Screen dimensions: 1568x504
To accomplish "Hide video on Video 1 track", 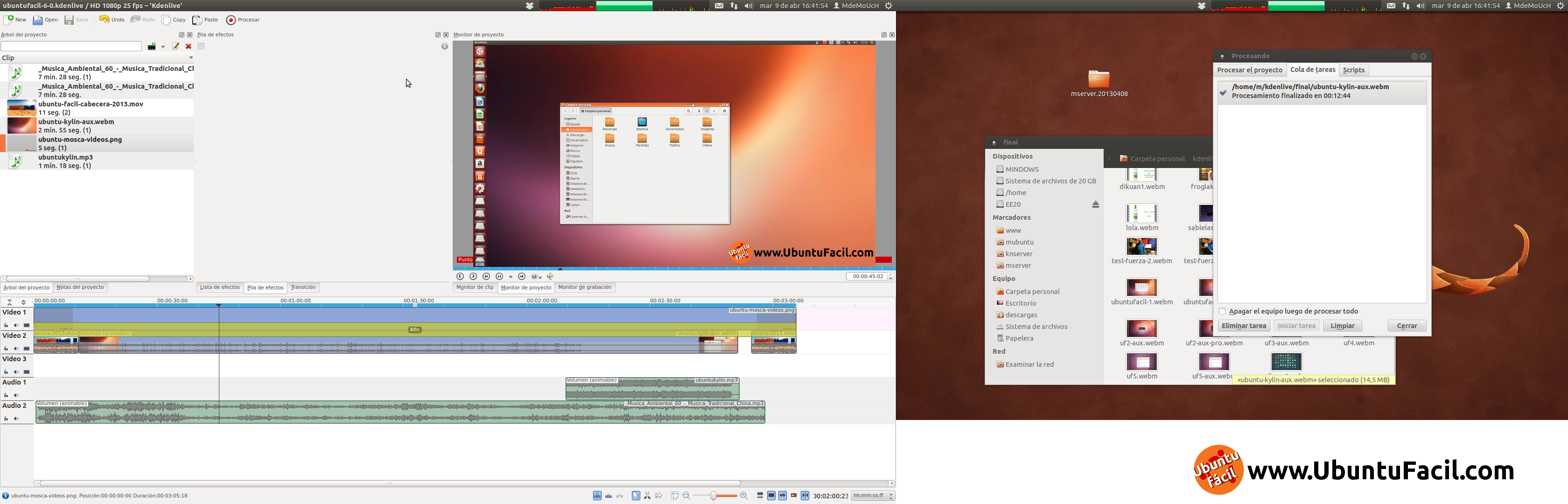I will click(26, 326).
